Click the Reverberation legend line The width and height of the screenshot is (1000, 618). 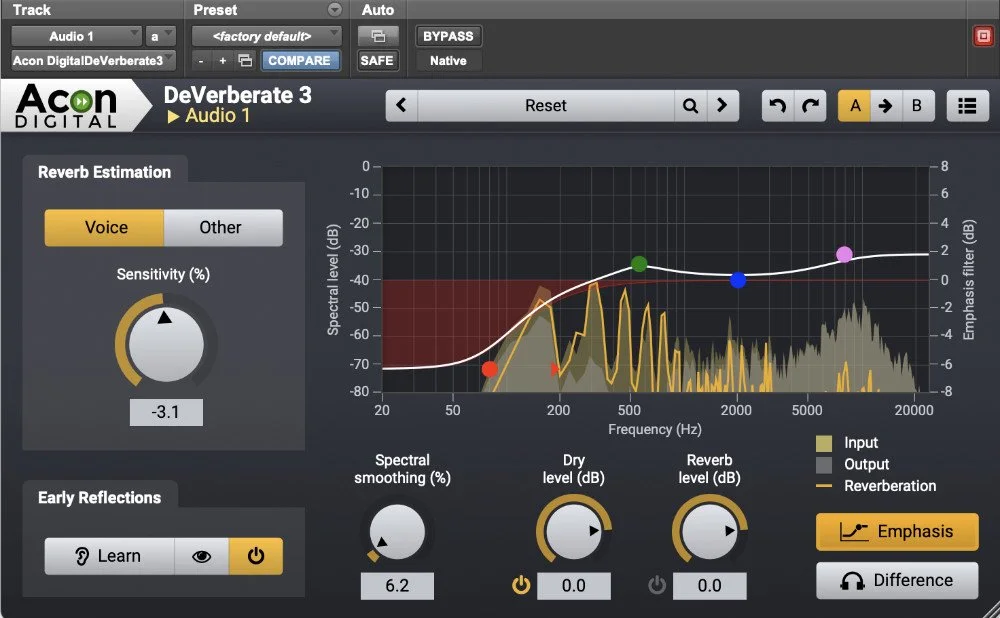point(824,486)
